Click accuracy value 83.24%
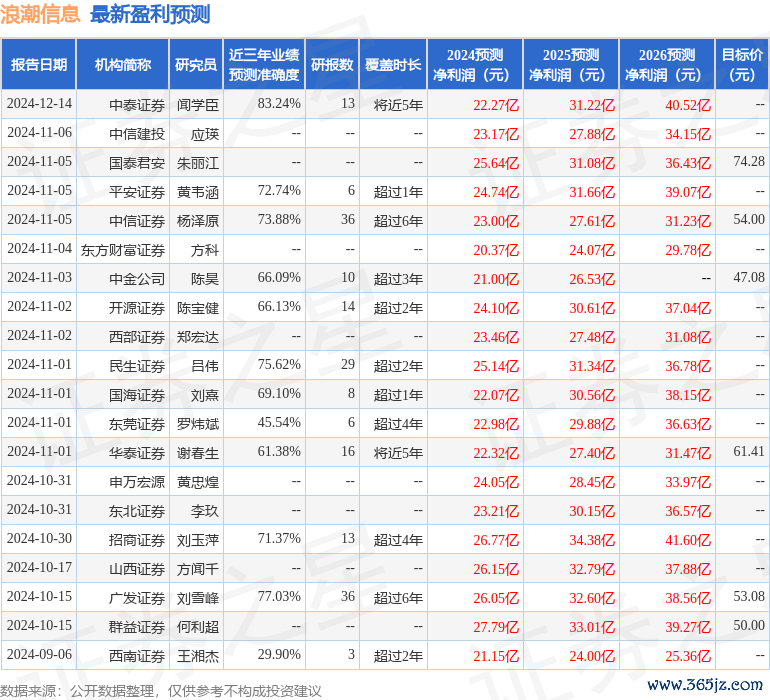 [279, 104]
